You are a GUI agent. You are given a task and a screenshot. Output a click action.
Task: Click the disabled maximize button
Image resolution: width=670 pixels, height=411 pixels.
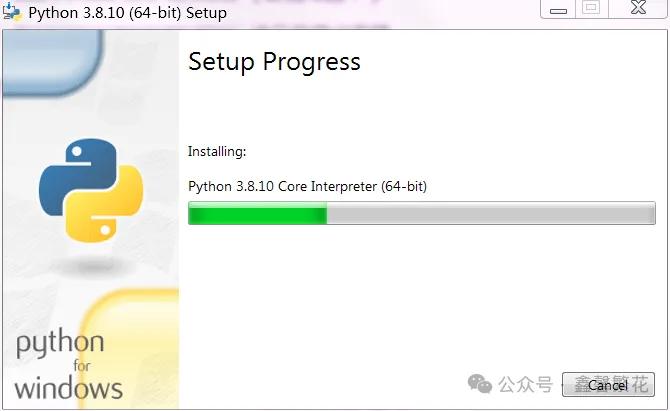[x=591, y=10]
